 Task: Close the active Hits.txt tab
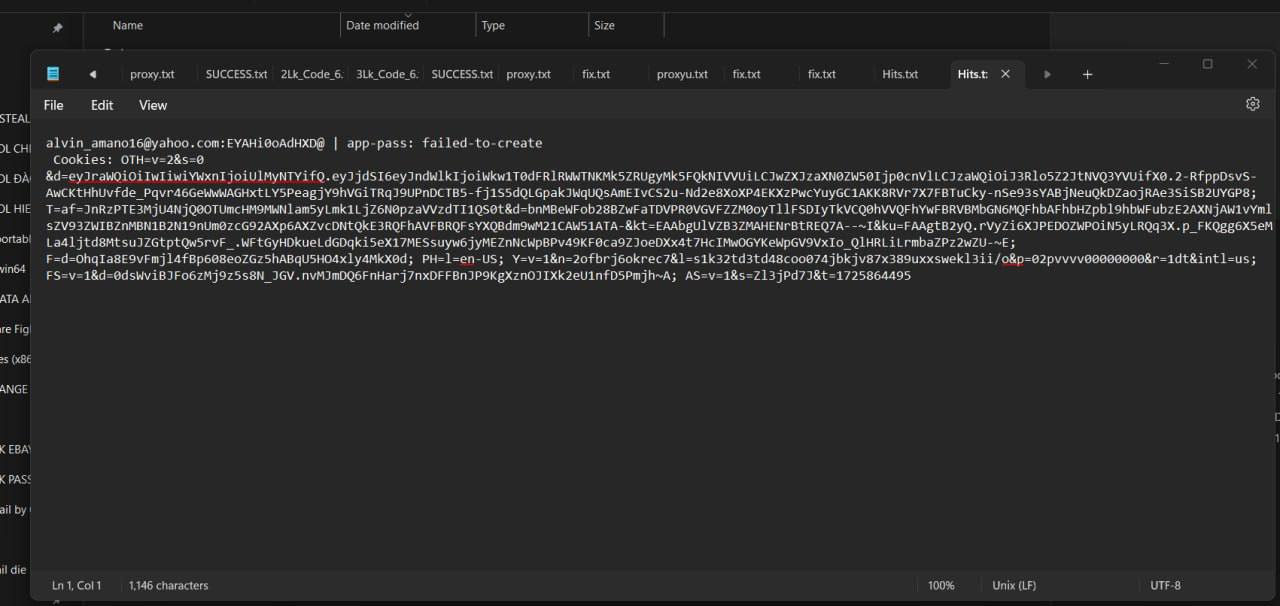coord(1006,74)
